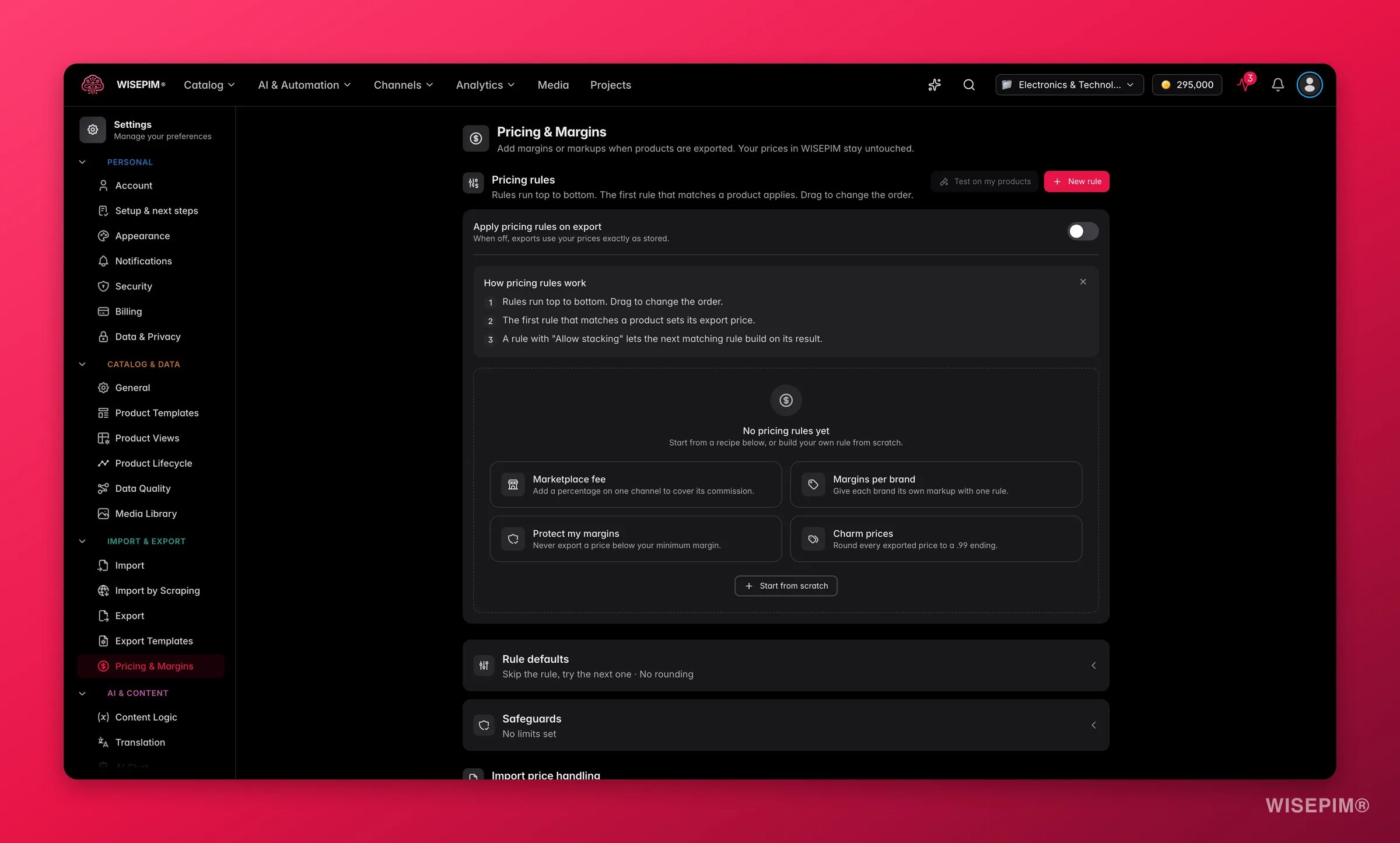This screenshot has width=1400, height=843.
Task: Open the AI & Automation dropdown menu
Action: pos(304,85)
